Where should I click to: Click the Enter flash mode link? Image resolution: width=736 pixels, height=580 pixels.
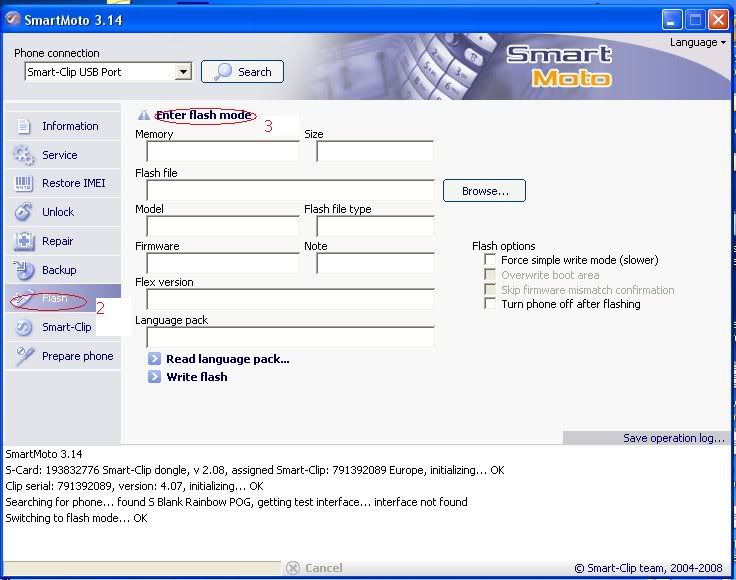coord(203,115)
